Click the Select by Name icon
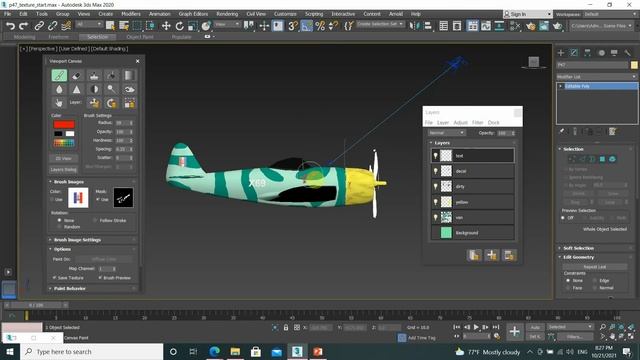This screenshot has width=640, height=360. pos(124,26)
